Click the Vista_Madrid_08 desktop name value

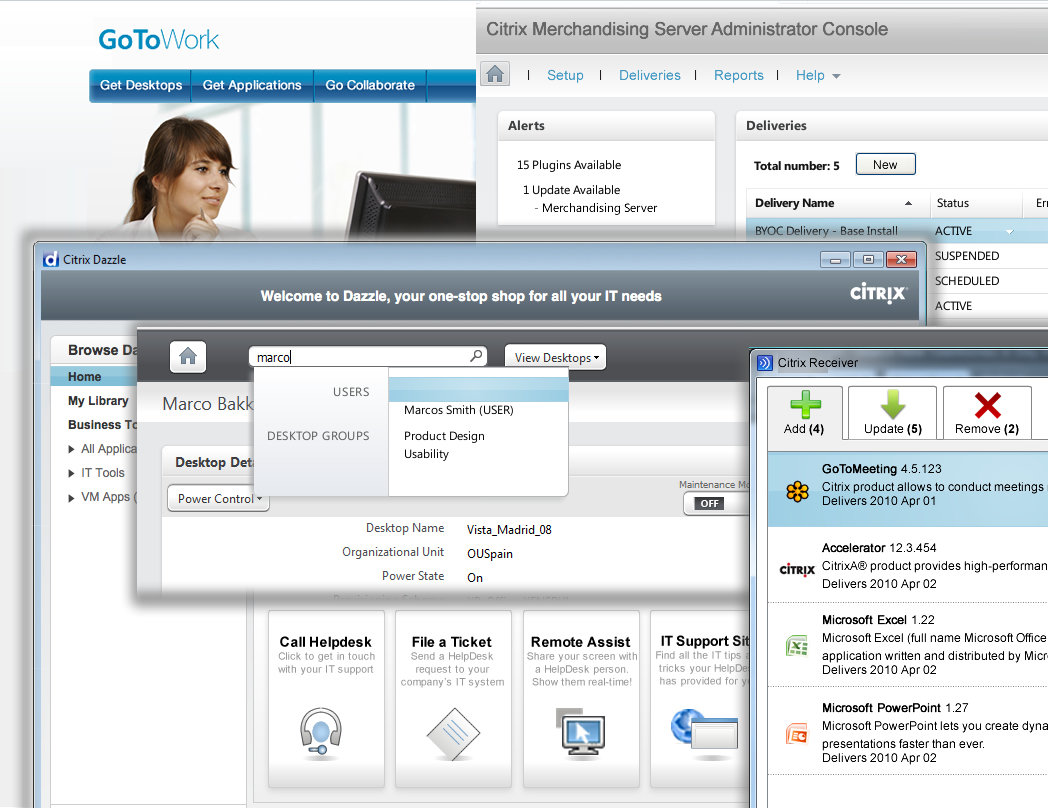(x=509, y=530)
